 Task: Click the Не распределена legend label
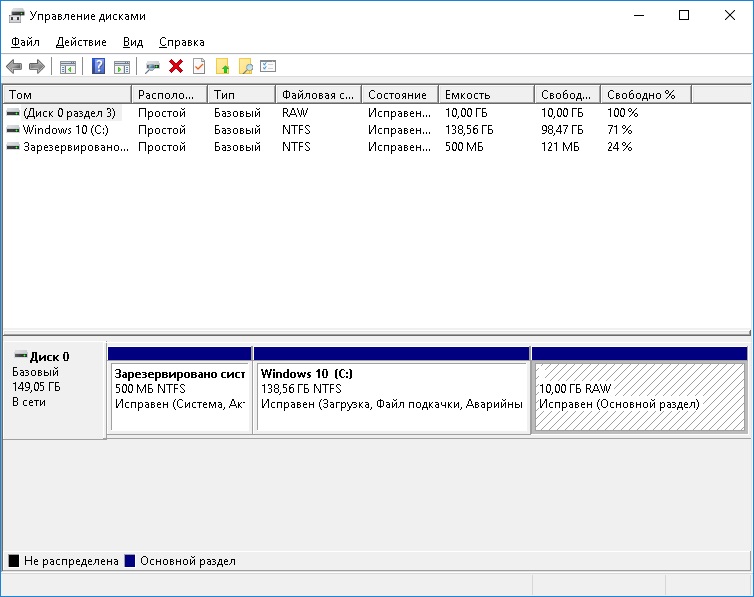click(x=71, y=561)
